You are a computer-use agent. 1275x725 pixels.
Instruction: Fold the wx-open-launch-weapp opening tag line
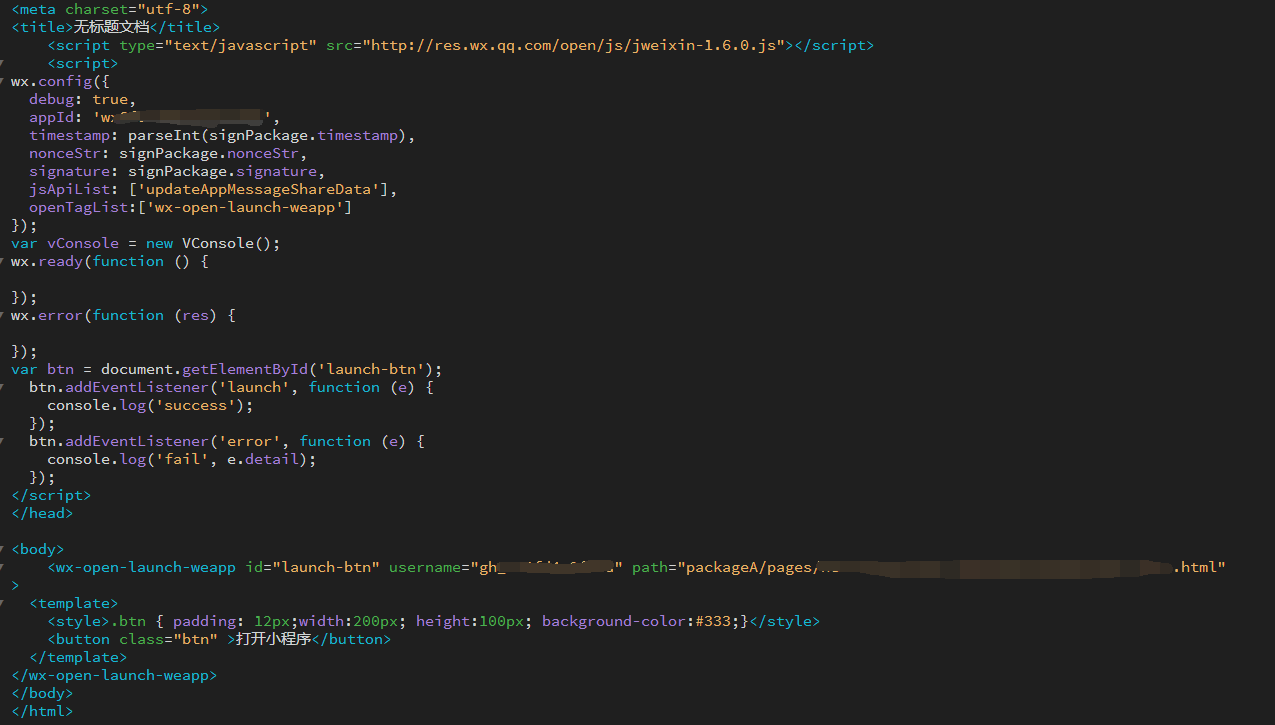pos(4,568)
